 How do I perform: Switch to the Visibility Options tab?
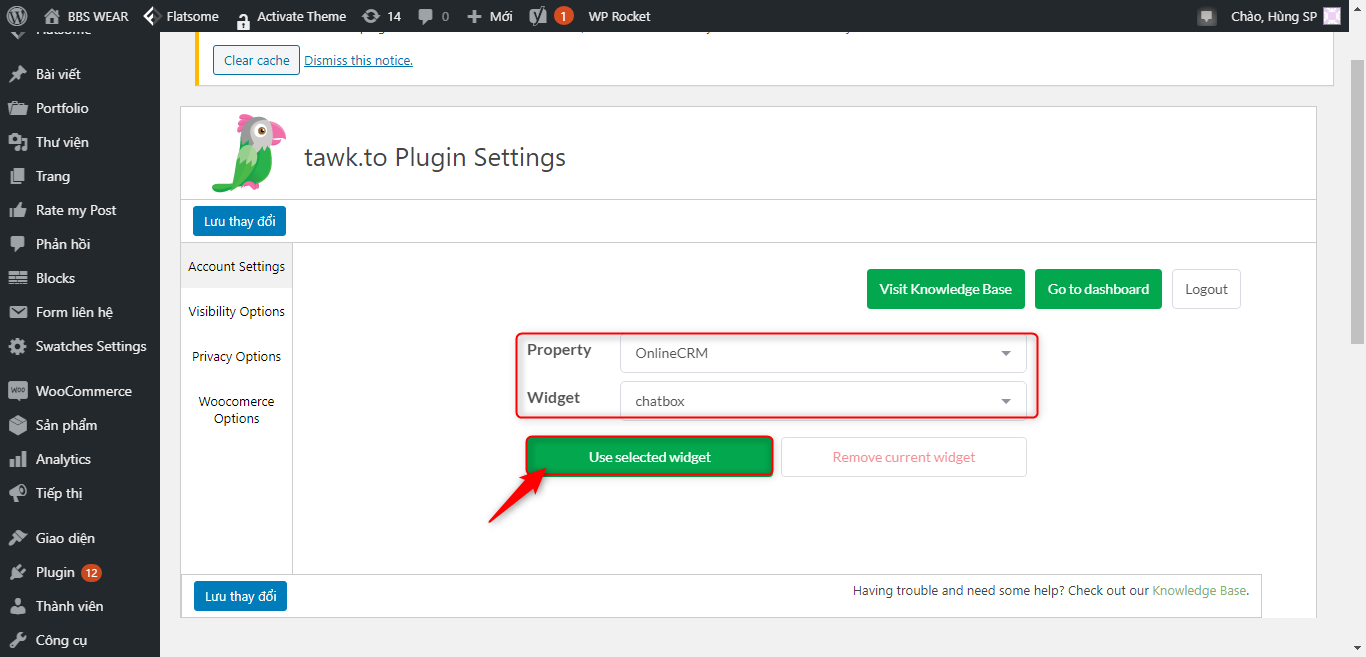(237, 312)
